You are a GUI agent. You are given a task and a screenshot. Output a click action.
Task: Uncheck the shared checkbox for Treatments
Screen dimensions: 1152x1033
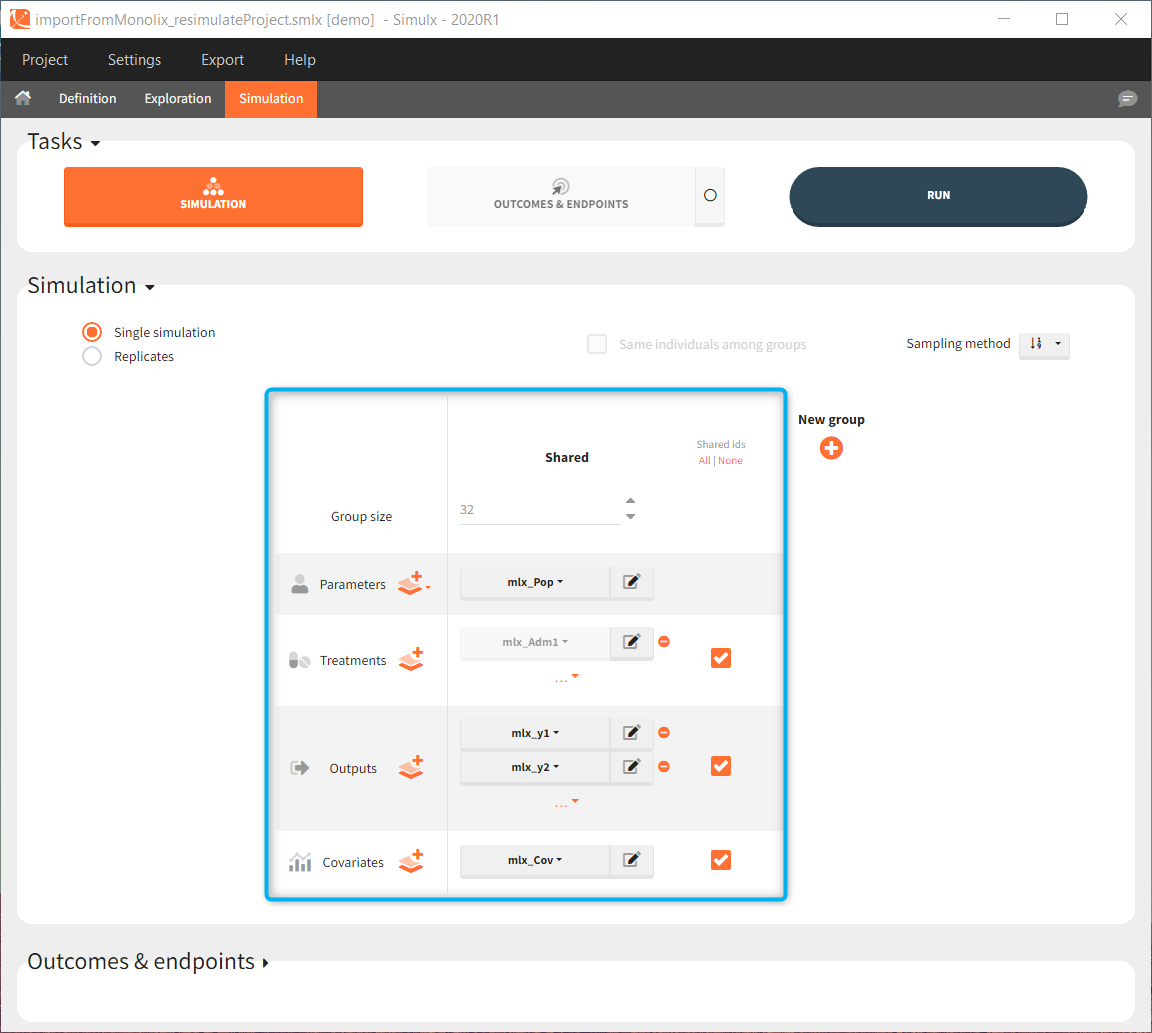click(x=721, y=657)
